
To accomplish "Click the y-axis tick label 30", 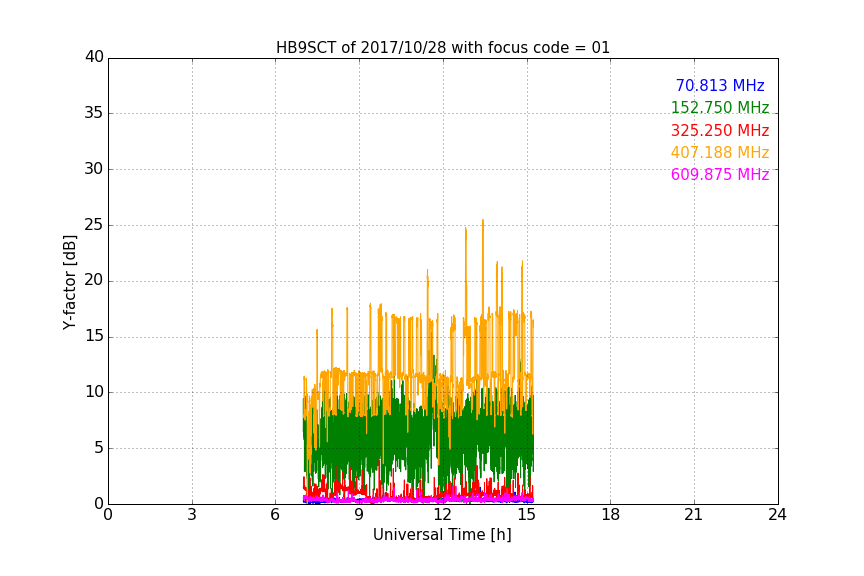I will coord(94,169).
